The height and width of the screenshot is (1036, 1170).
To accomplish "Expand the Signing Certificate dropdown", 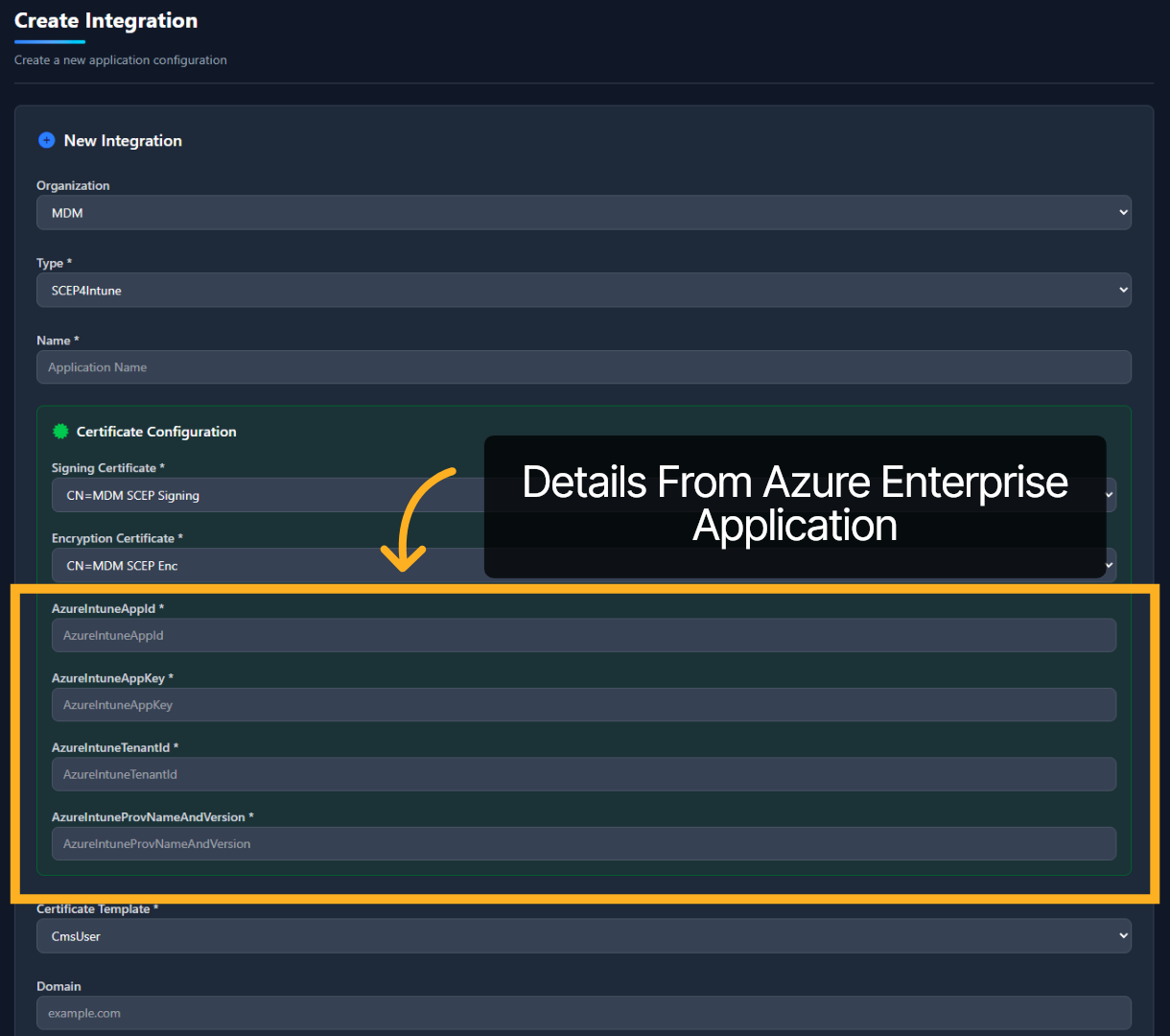I will pyautogui.click(x=288, y=495).
